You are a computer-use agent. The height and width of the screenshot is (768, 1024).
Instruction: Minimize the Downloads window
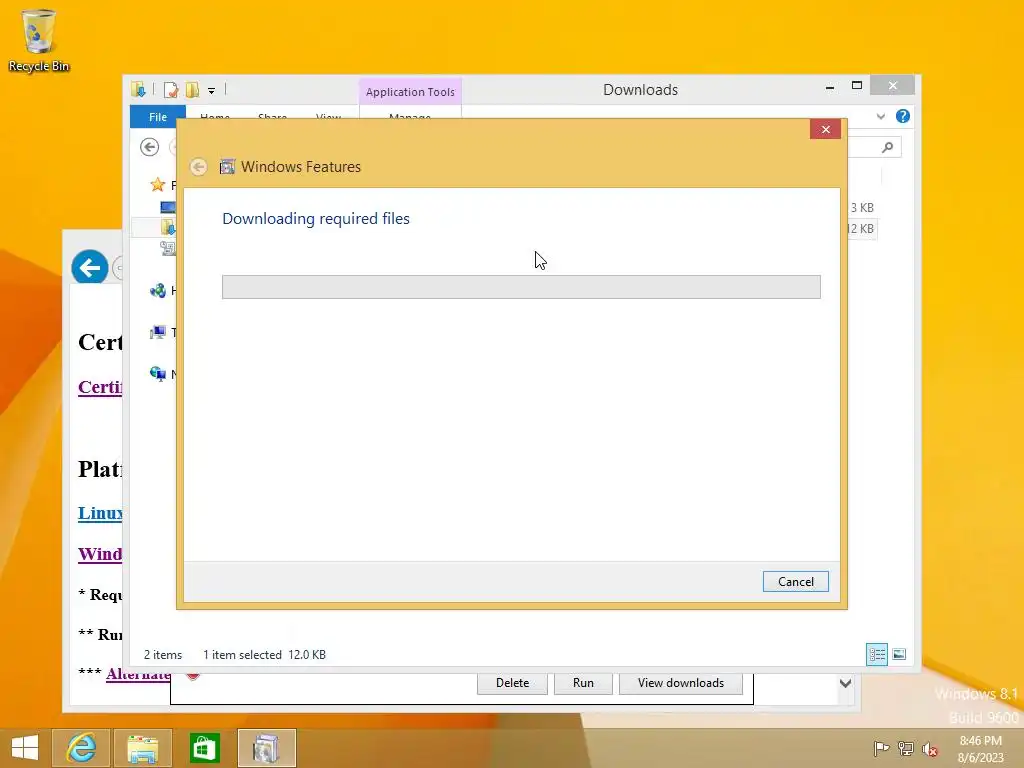pos(829,87)
